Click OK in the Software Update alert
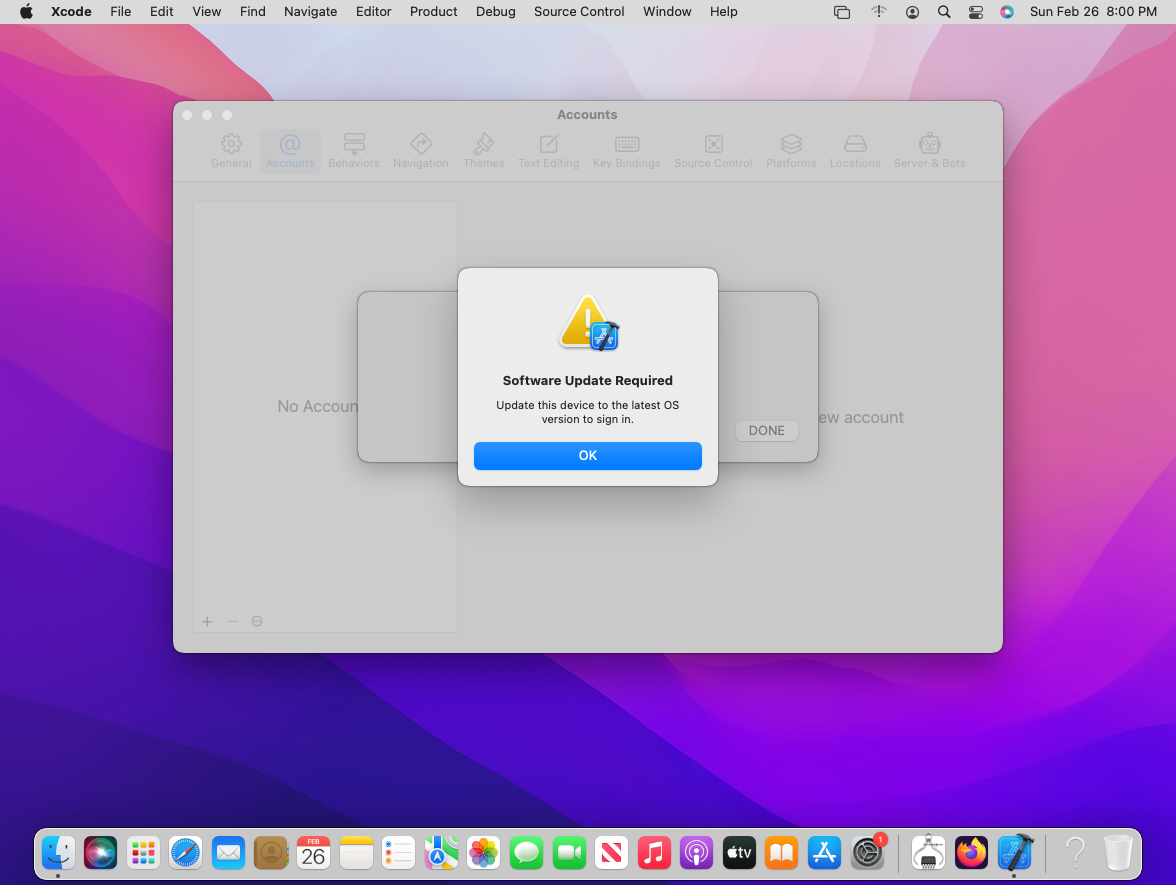The width and height of the screenshot is (1176, 885). (587, 456)
